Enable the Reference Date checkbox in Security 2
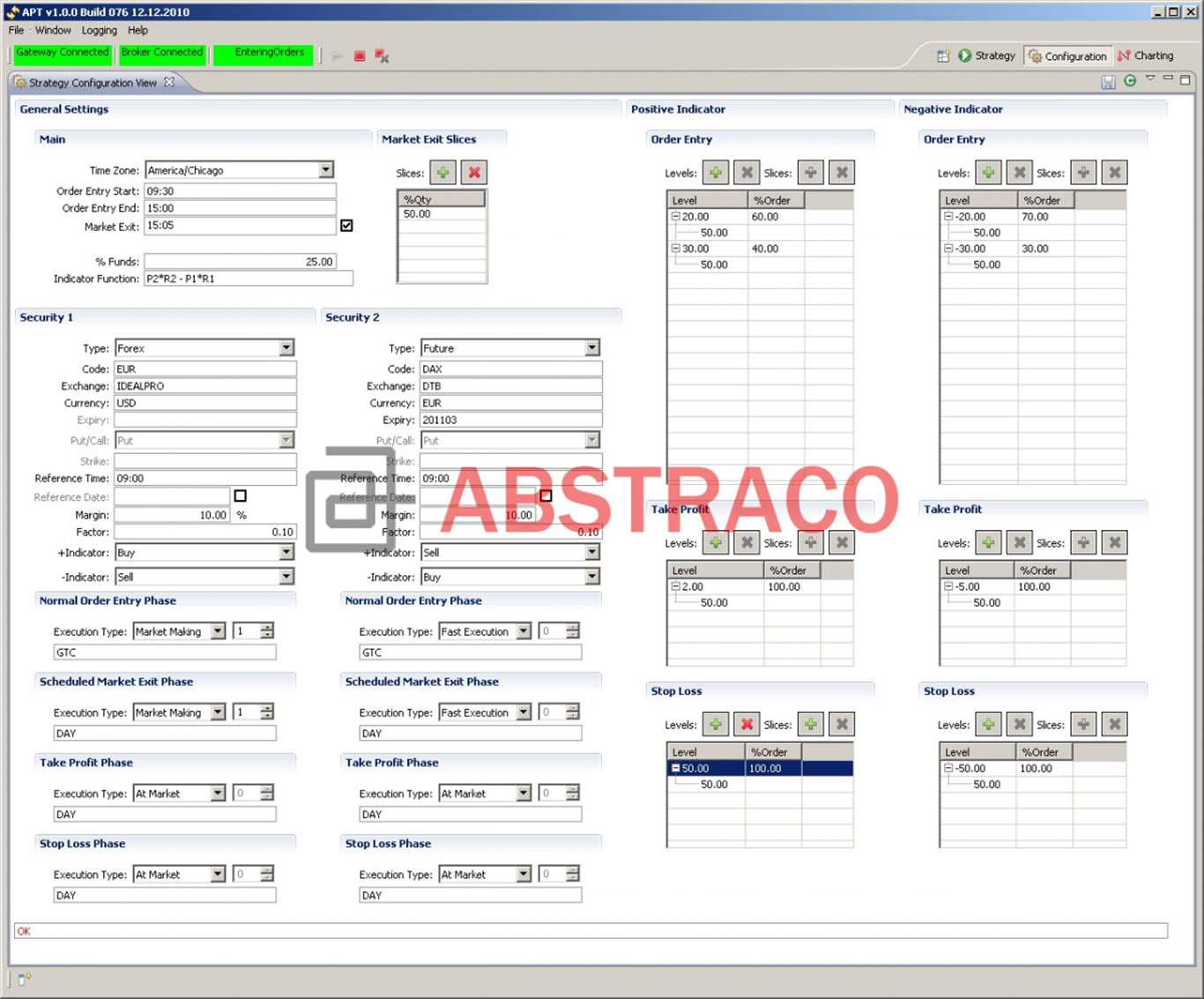 (x=546, y=496)
